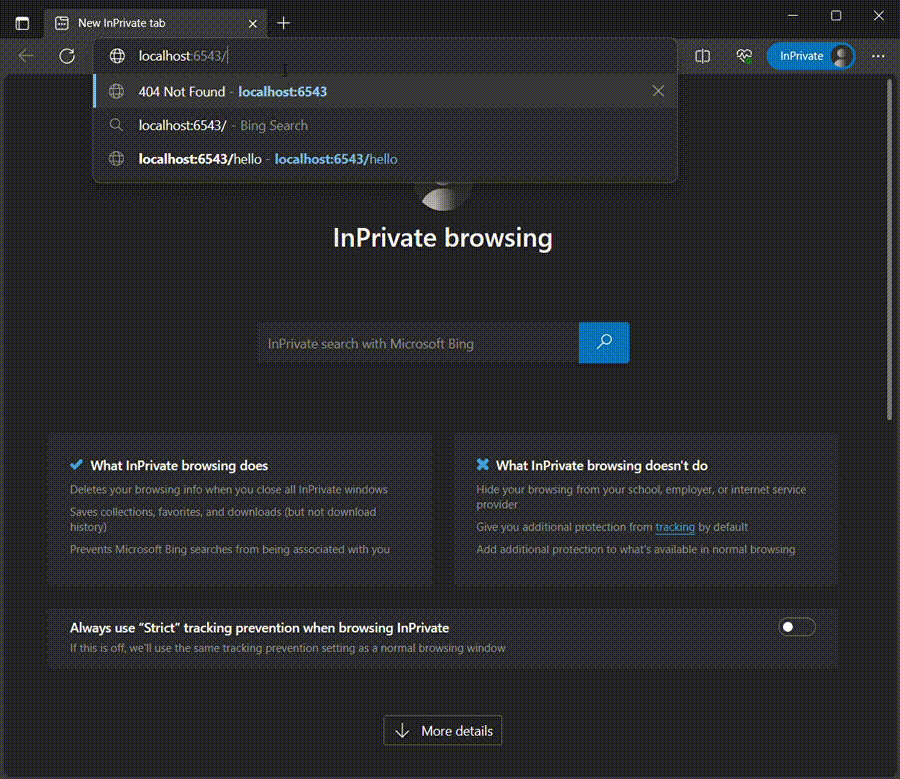Open Settings and more ellipsis menu
The height and width of the screenshot is (779, 900).
tap(878, 56)
